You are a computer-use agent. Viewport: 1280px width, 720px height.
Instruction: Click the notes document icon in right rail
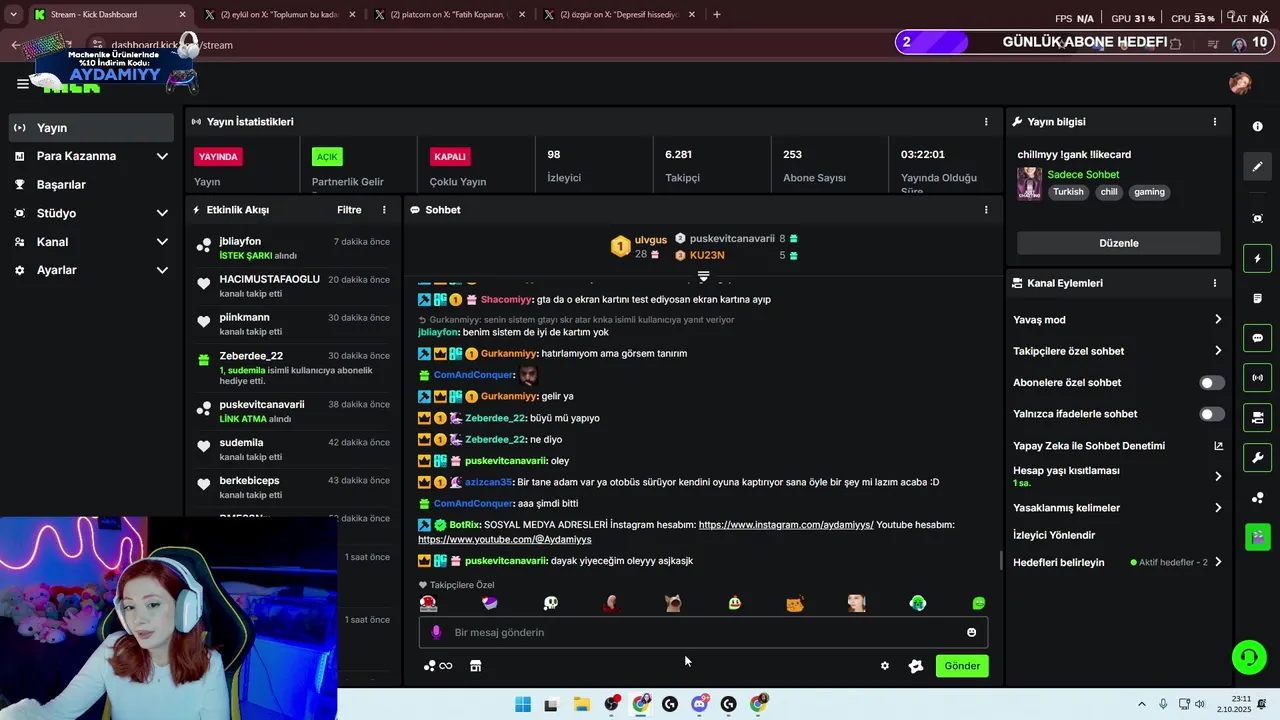click(1258, 299)
